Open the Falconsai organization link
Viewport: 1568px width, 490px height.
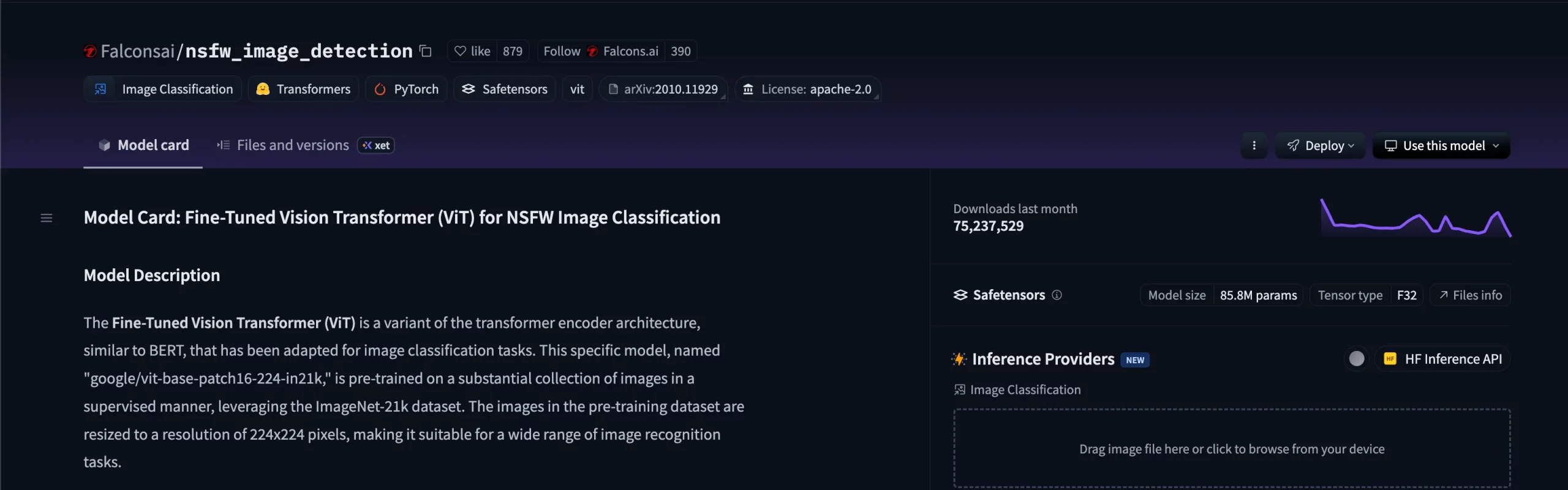click(138, 51)
